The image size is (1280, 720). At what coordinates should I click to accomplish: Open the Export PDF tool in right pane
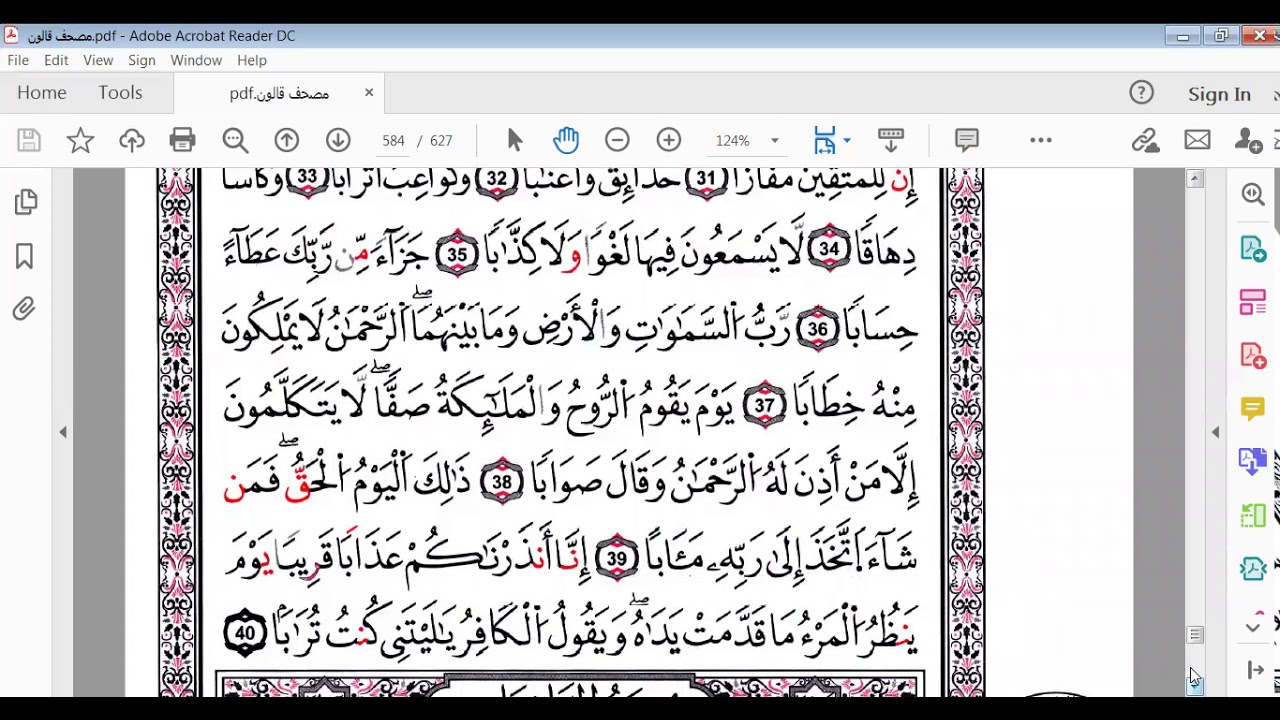coord(1253,248)
